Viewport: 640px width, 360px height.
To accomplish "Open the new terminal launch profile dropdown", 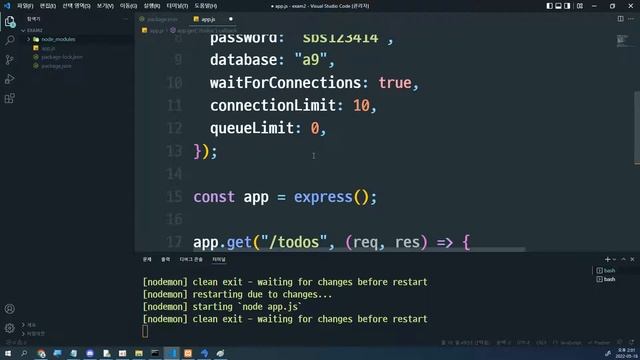I will pos(614,259).
